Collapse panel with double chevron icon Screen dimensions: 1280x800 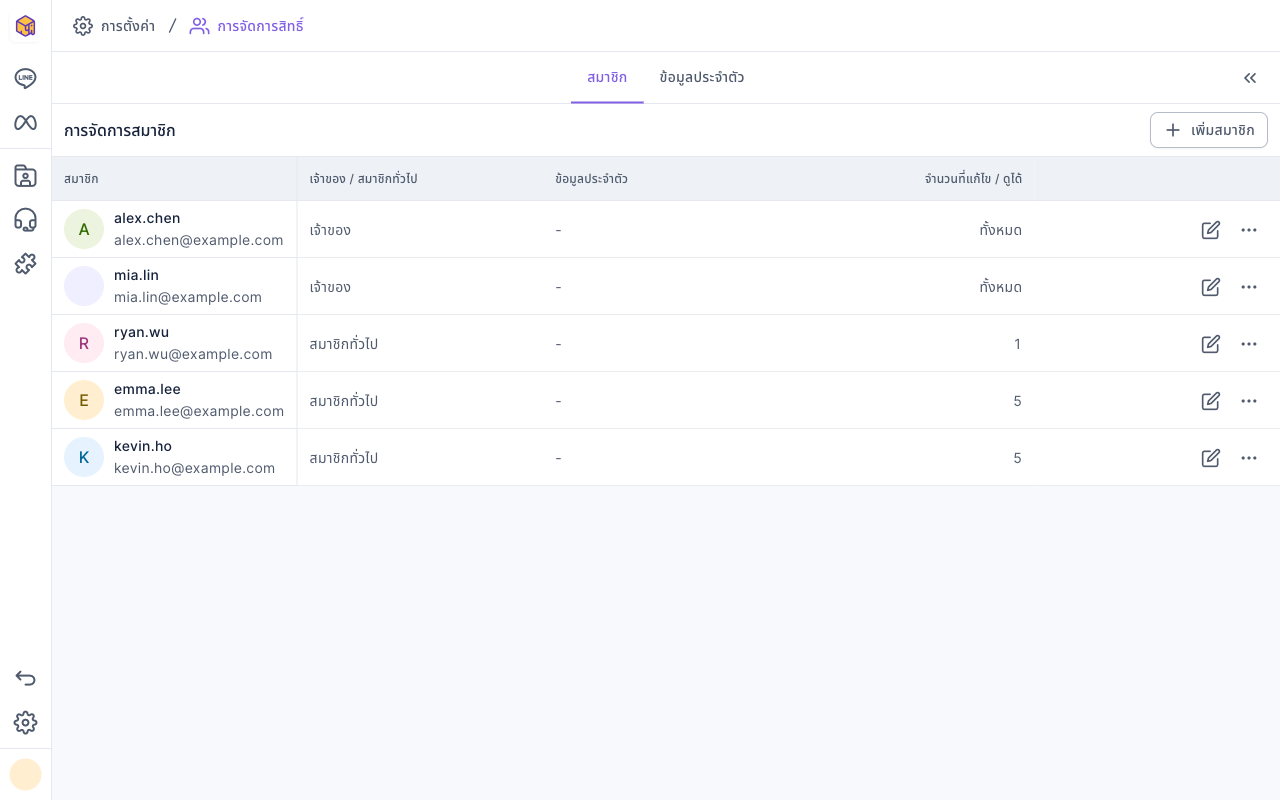(x=1250, y=78)
